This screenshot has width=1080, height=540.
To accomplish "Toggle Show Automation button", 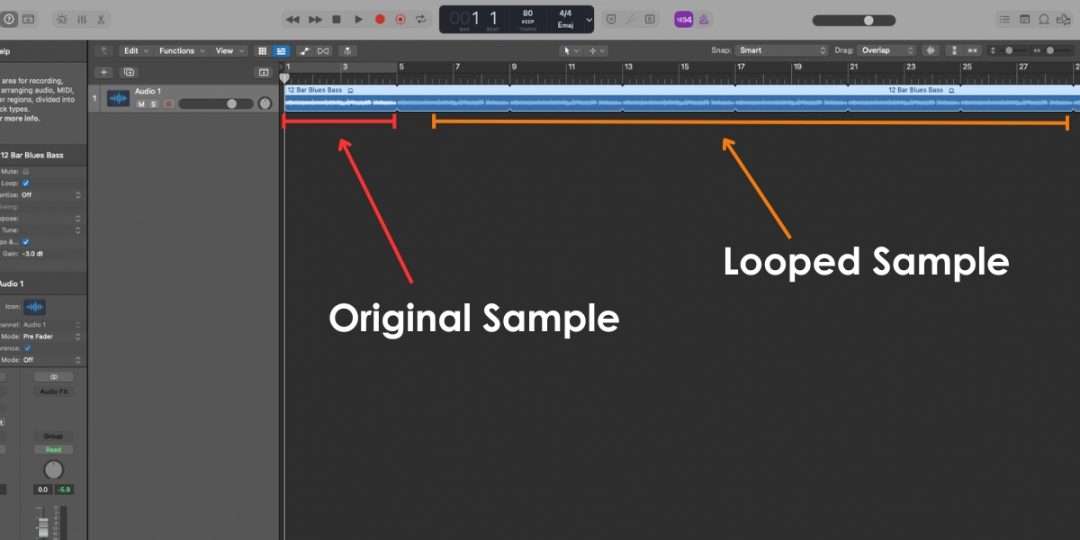I will [304, 50].
